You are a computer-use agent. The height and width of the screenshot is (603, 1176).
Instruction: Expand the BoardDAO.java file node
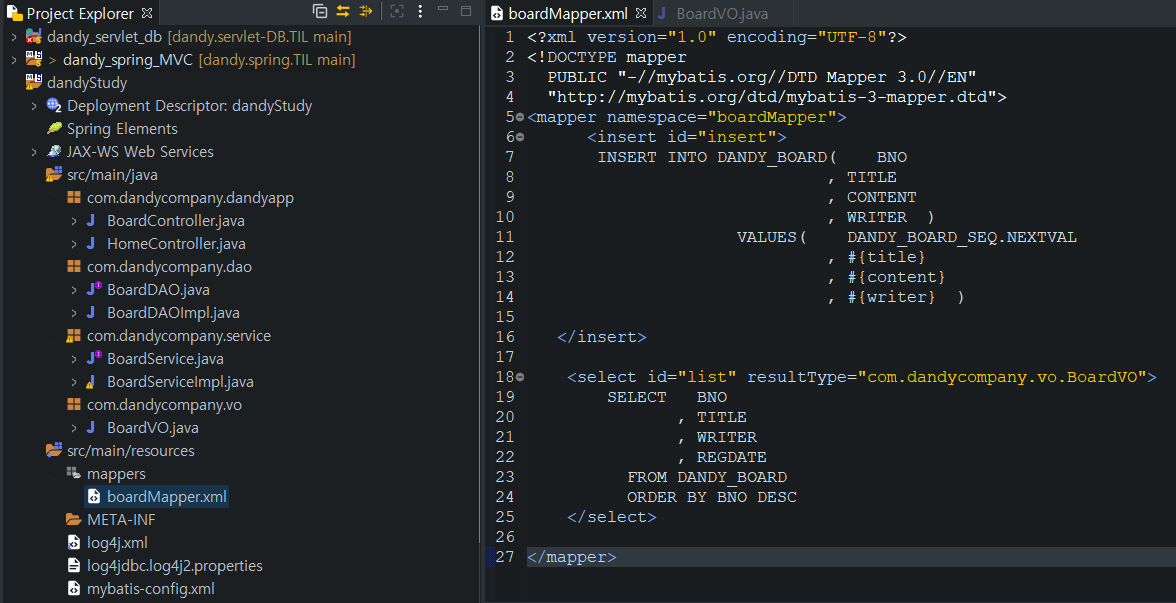[x=74, y=290]
